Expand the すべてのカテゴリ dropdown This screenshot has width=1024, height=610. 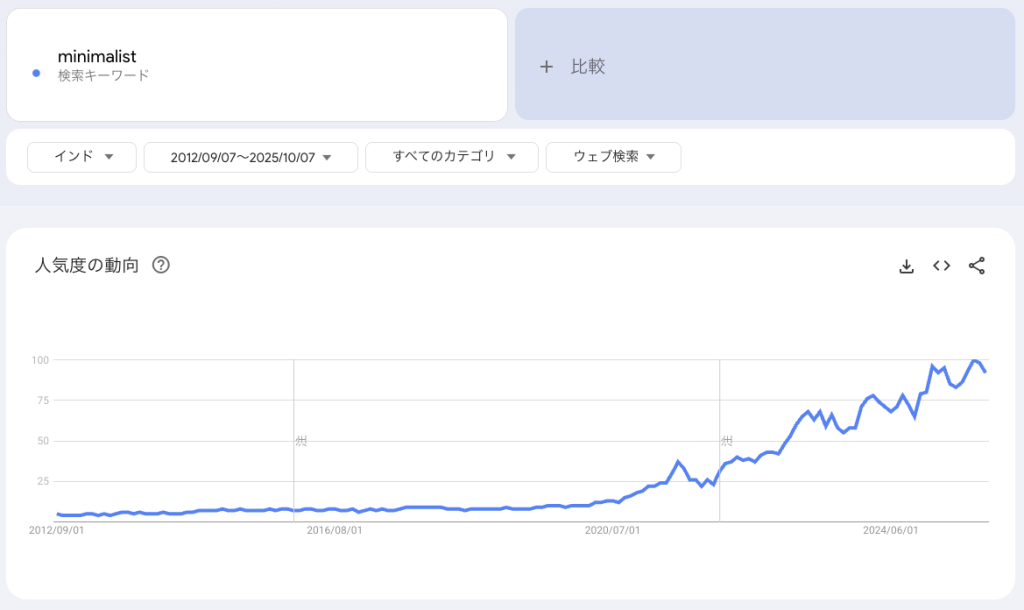point(452,157)
